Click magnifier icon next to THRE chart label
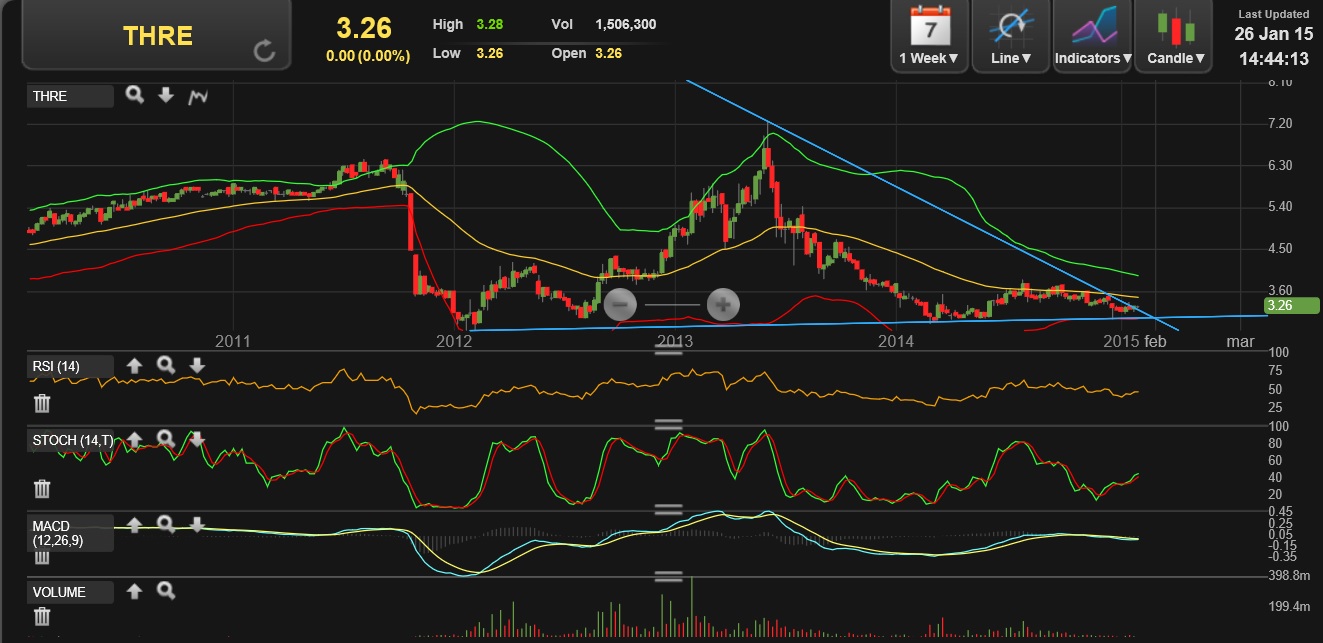This screenshot has height=643, width=1323. point(135,95)
